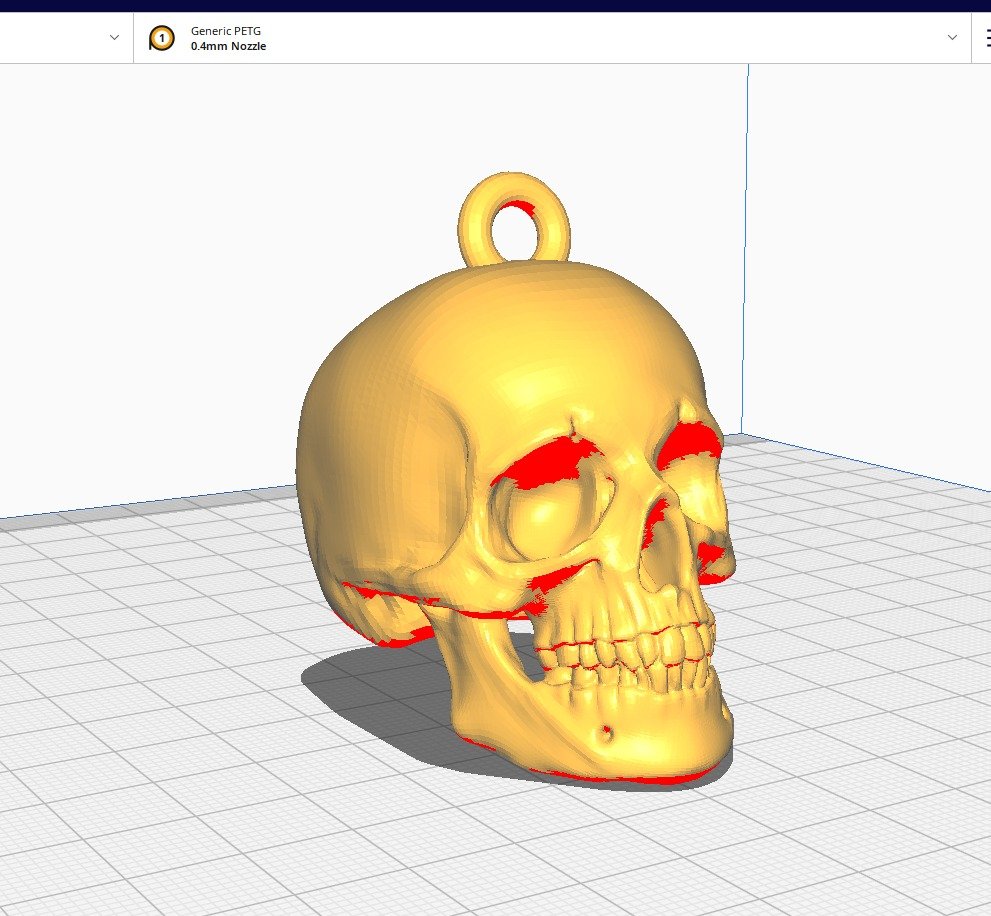Expand the Generic PETG material dropdown chevron
Screen dimensions: 991x916
tap(952, 38)
